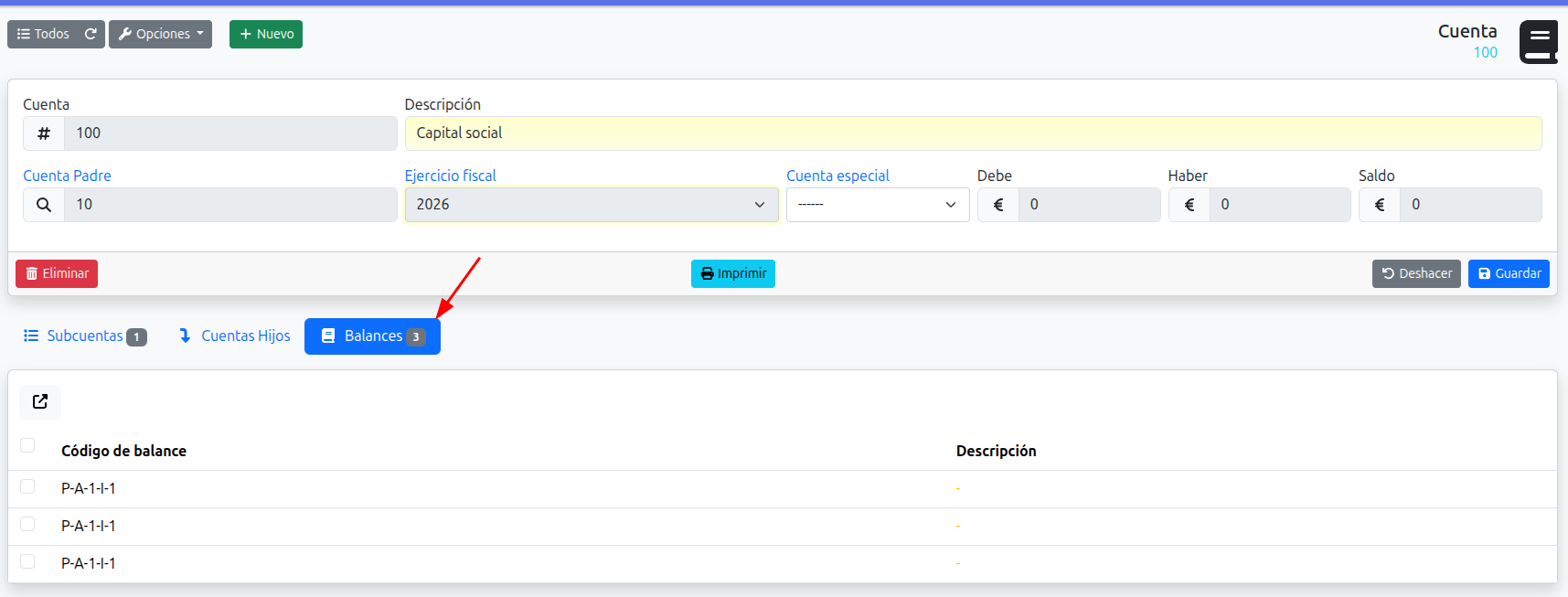
Task: Open the Cuentas Hijos tab
Action: click(234, 336)
